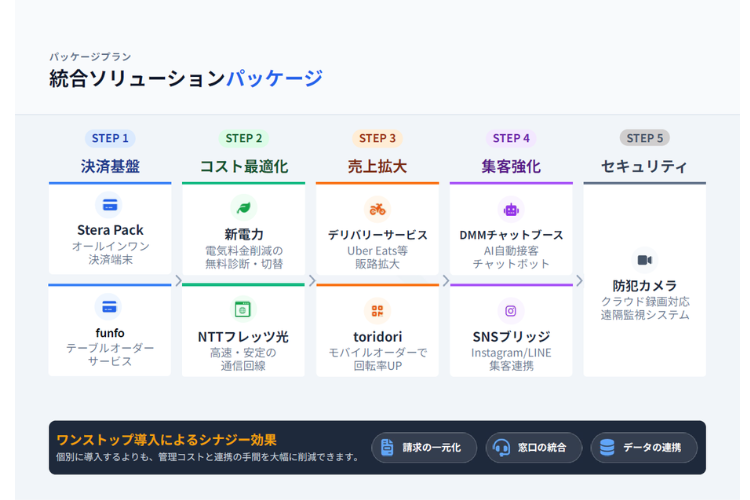Click the green leaf icon for 新電力

tap(243, 208)
